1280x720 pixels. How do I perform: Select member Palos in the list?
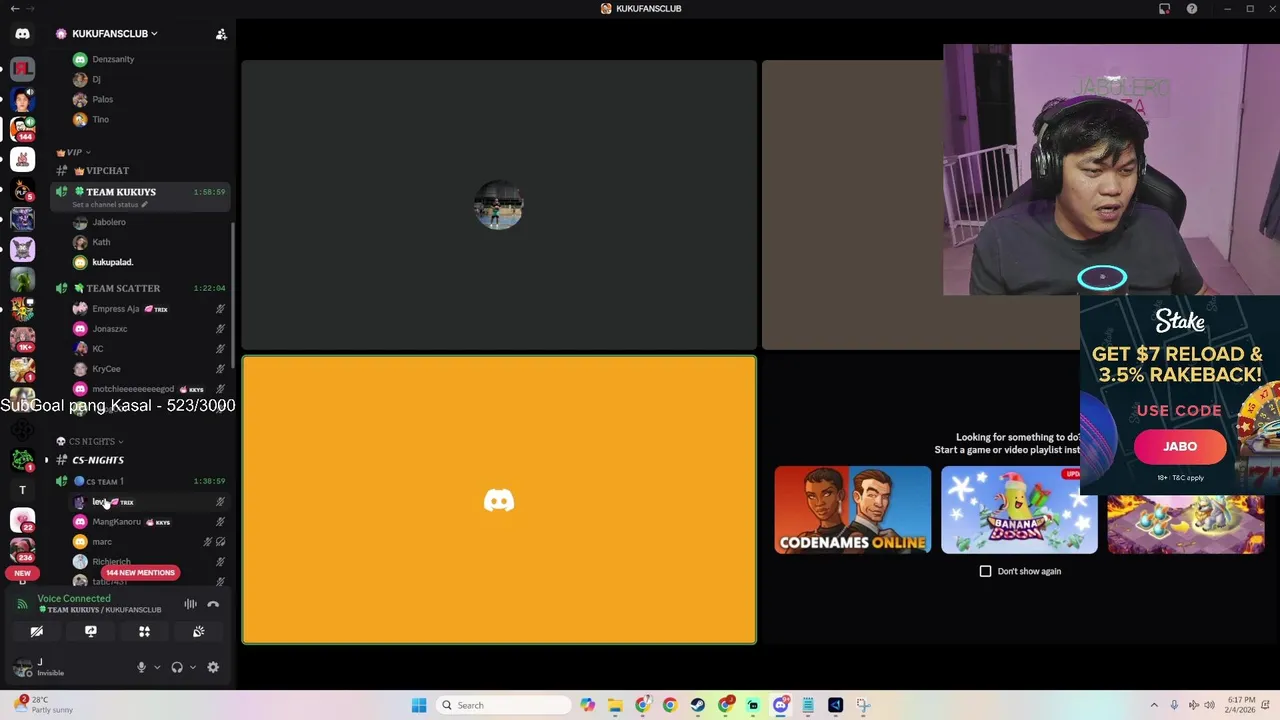point(150,99)
